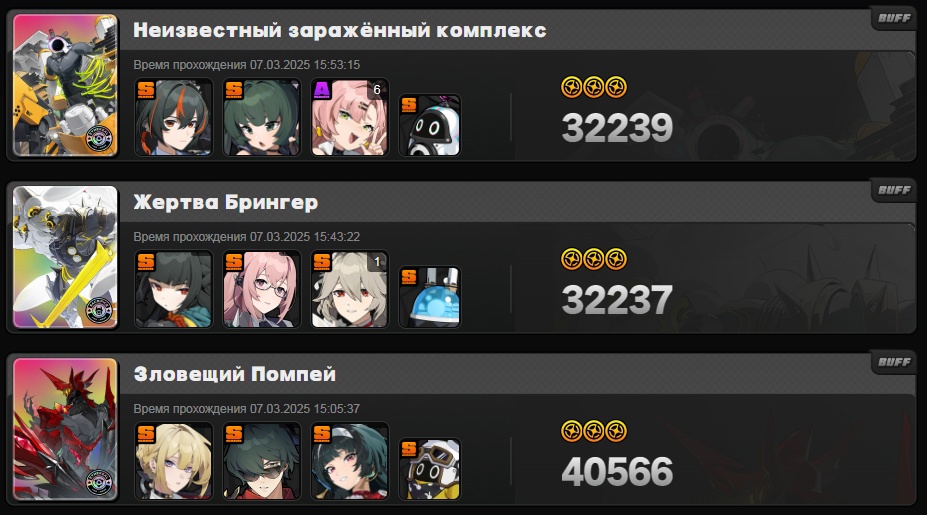Click the goggles-wearing bangboo icon
This screenshot has height=515, width=927.
point(430,469)
